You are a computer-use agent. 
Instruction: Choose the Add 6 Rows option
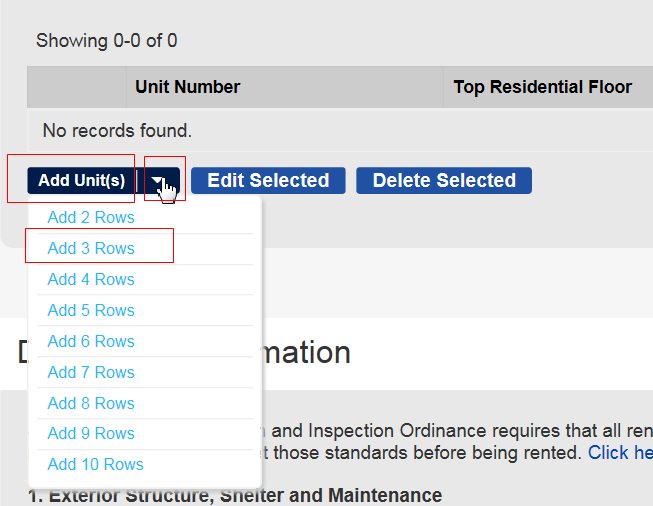(91, 341)
